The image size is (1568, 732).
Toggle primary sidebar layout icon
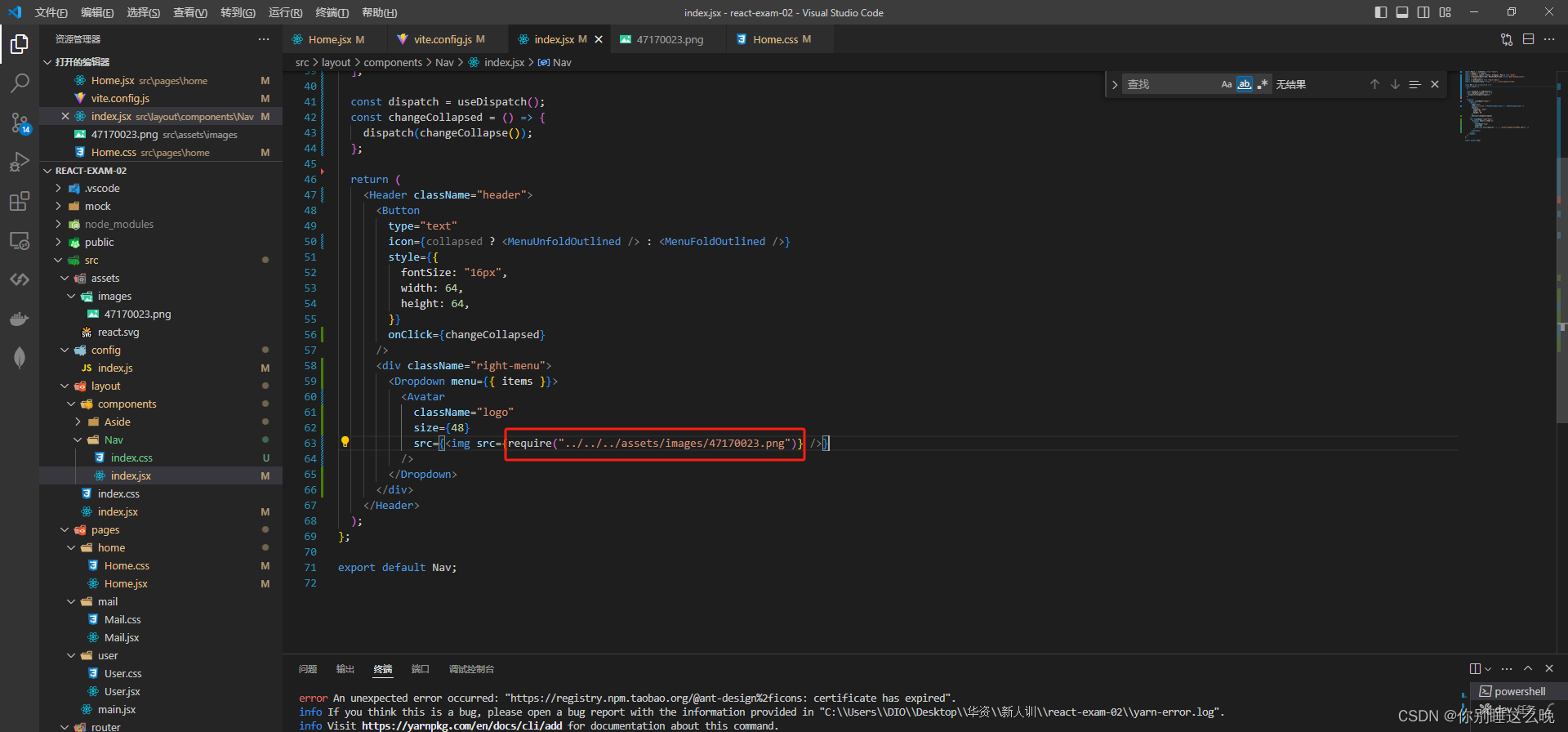[1381, 12]
